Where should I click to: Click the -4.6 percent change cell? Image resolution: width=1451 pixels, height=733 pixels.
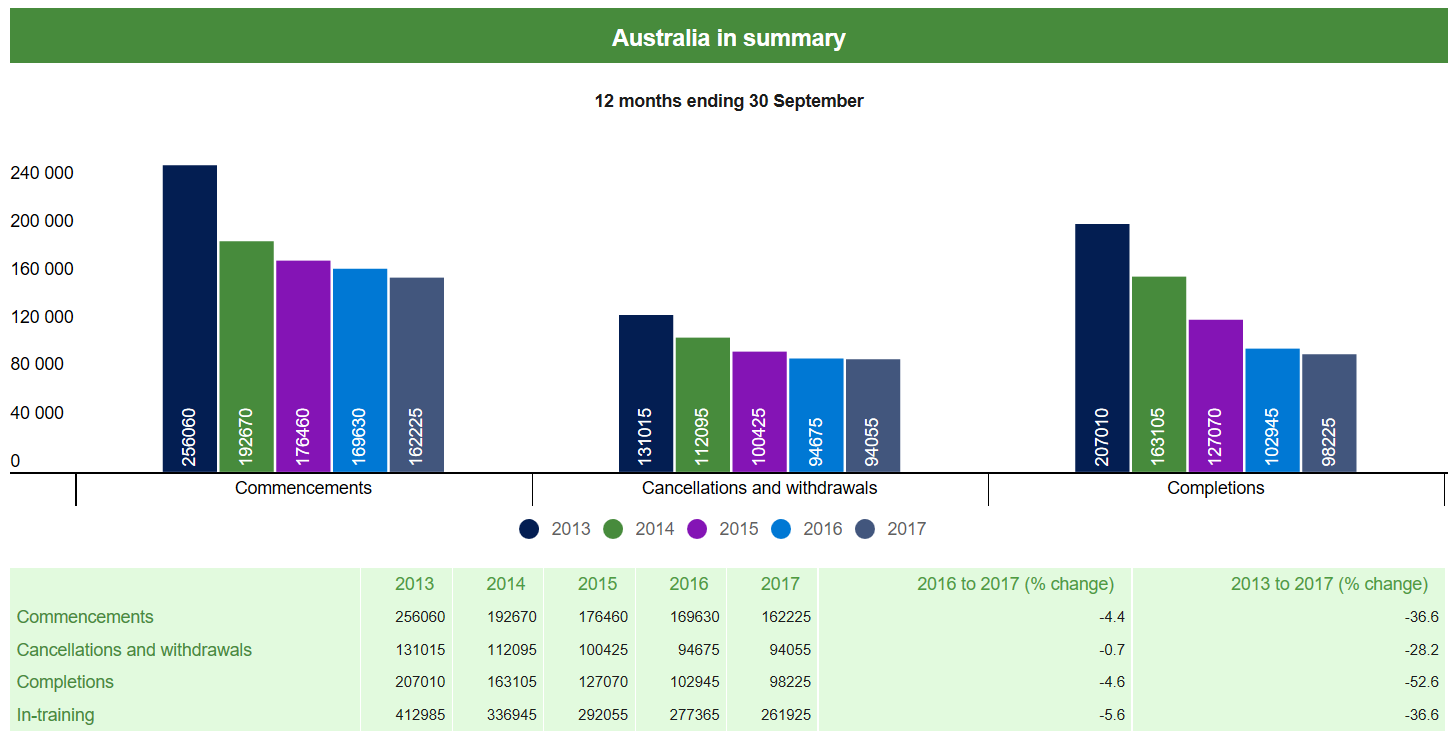(1112, 682)
